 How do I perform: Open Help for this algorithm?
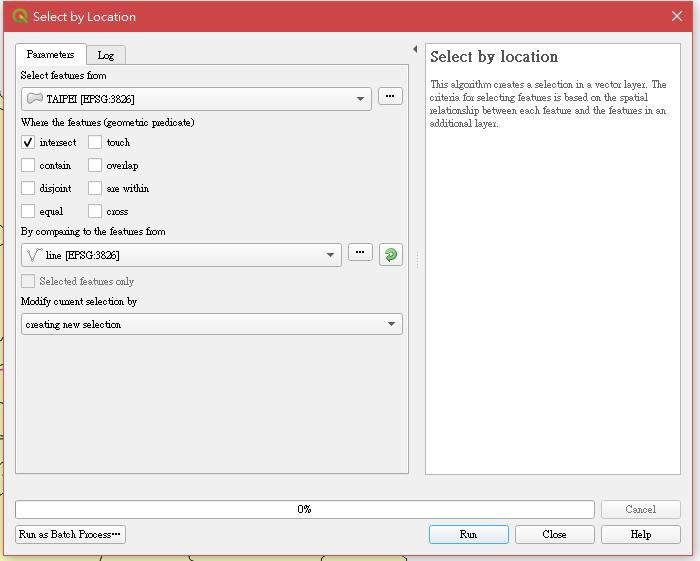(641, 534)
